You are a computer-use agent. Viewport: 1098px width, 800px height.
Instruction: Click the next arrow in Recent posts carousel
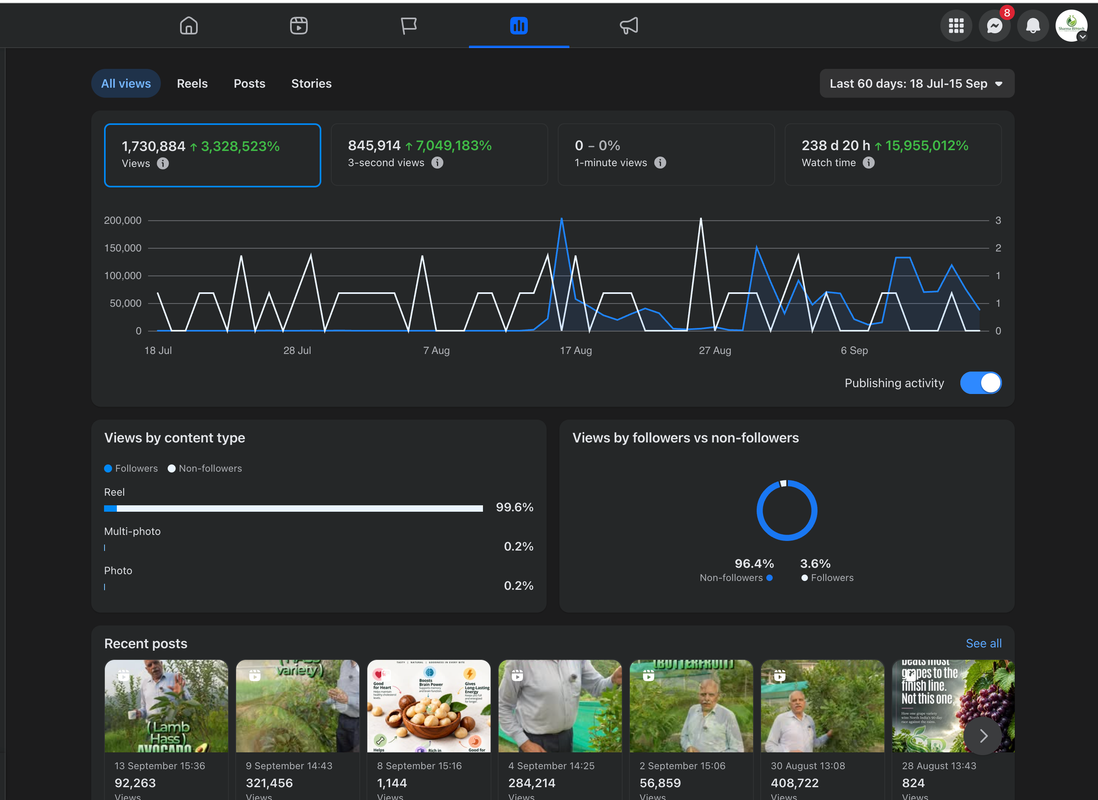pos(983,736)
